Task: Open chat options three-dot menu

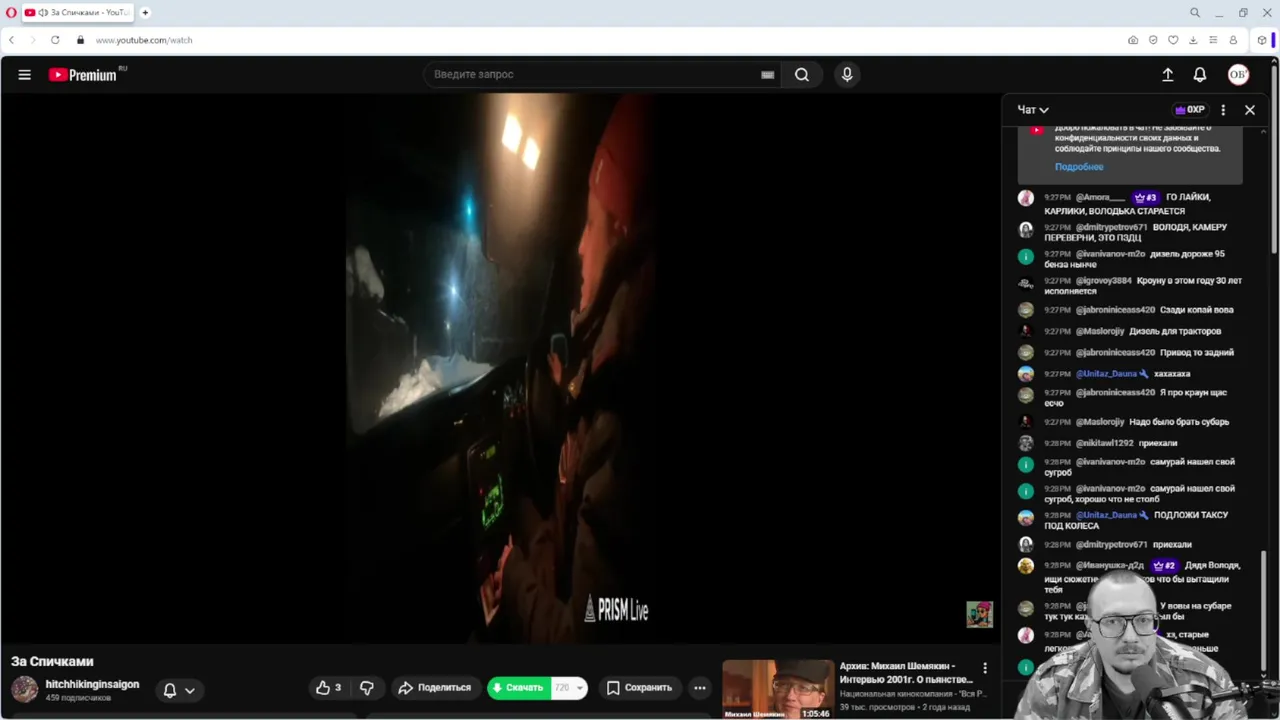Action: coord(1223,110)
